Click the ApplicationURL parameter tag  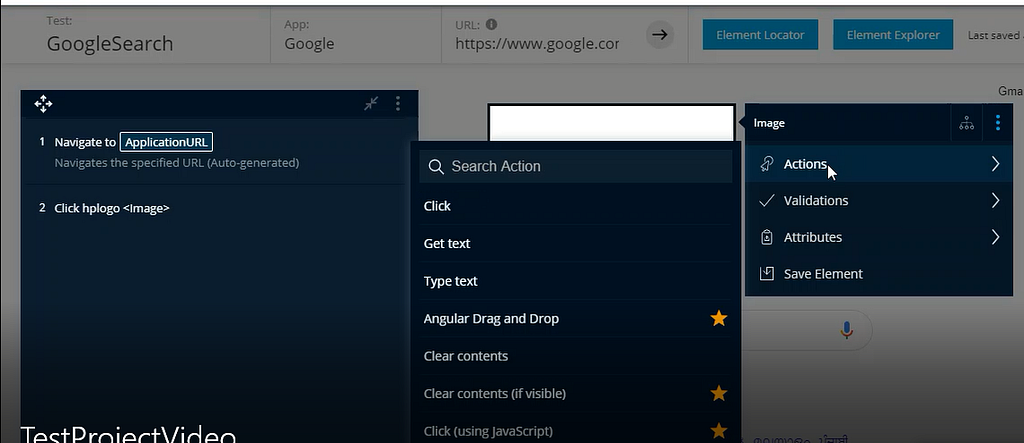(x=166, y=142)
